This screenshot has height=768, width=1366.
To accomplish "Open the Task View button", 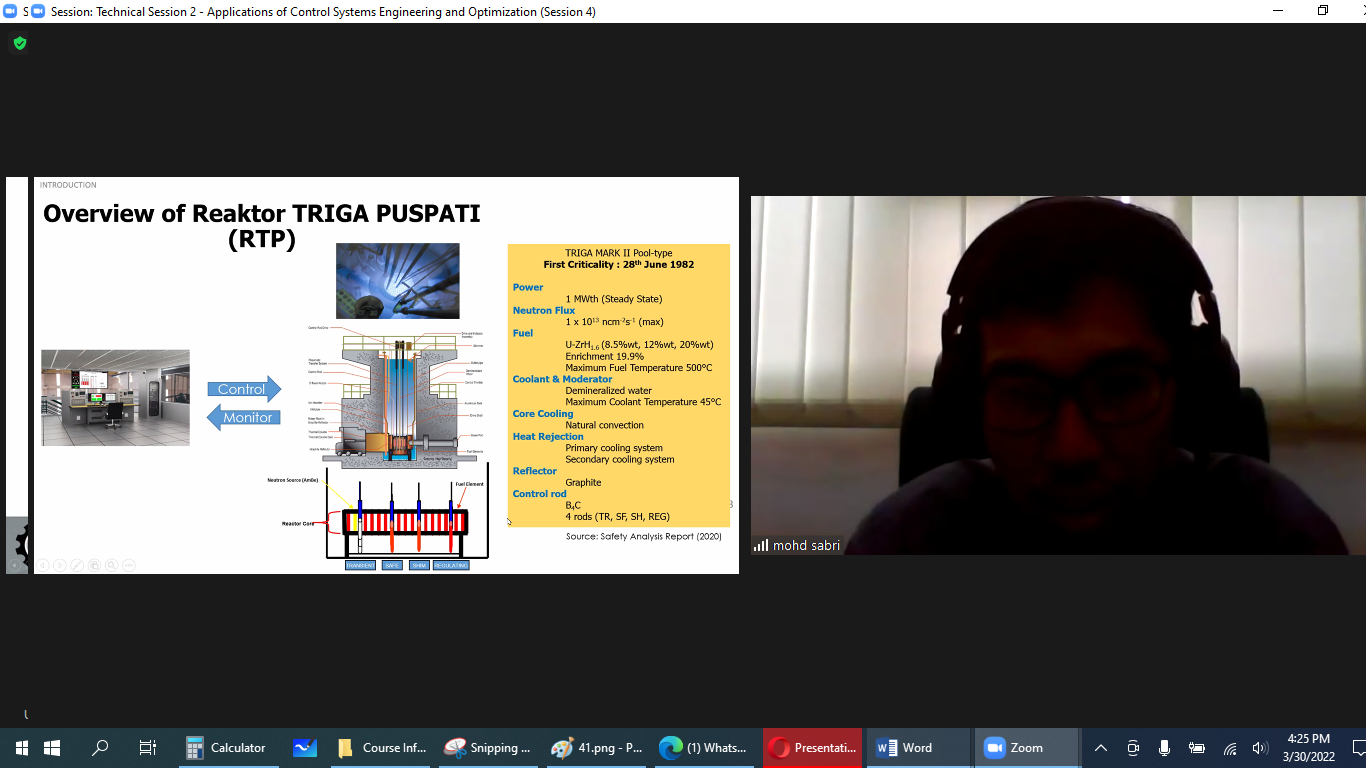I will tap(148, 748).
